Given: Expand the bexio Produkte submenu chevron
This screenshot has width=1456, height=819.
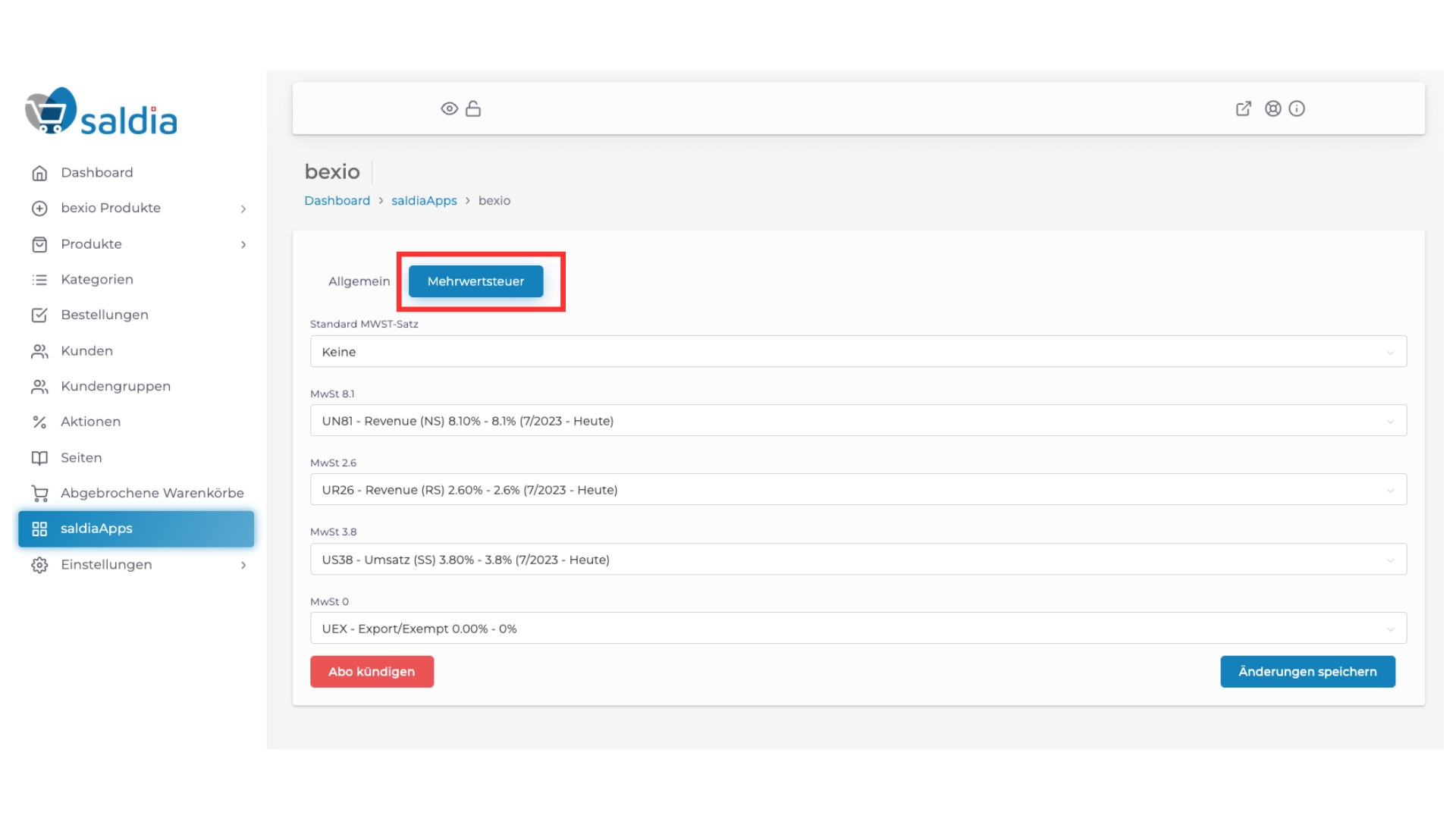Looking at the screenshot, I should tap(243, 209).
